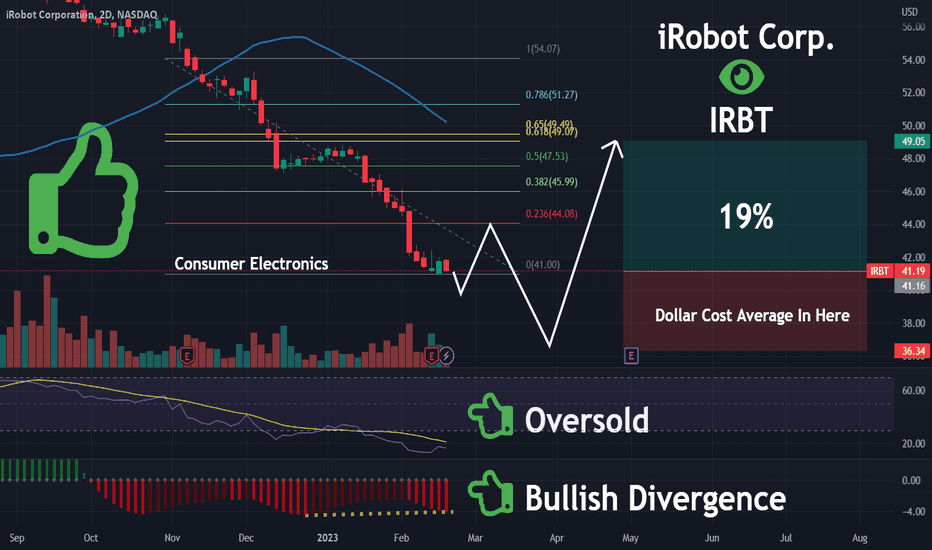Select the 0.382(45.99) Fibonacci level label
The width and height of the screenshot is (932, 550).
551,182
